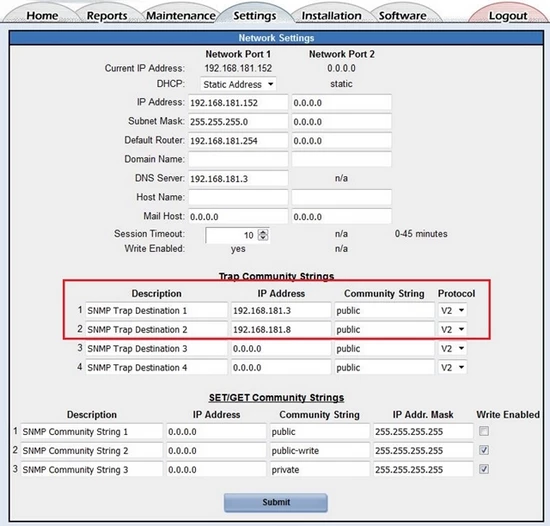Open the Maintenance tab
The height and width of the screenshot is (526, 550).
181,16
